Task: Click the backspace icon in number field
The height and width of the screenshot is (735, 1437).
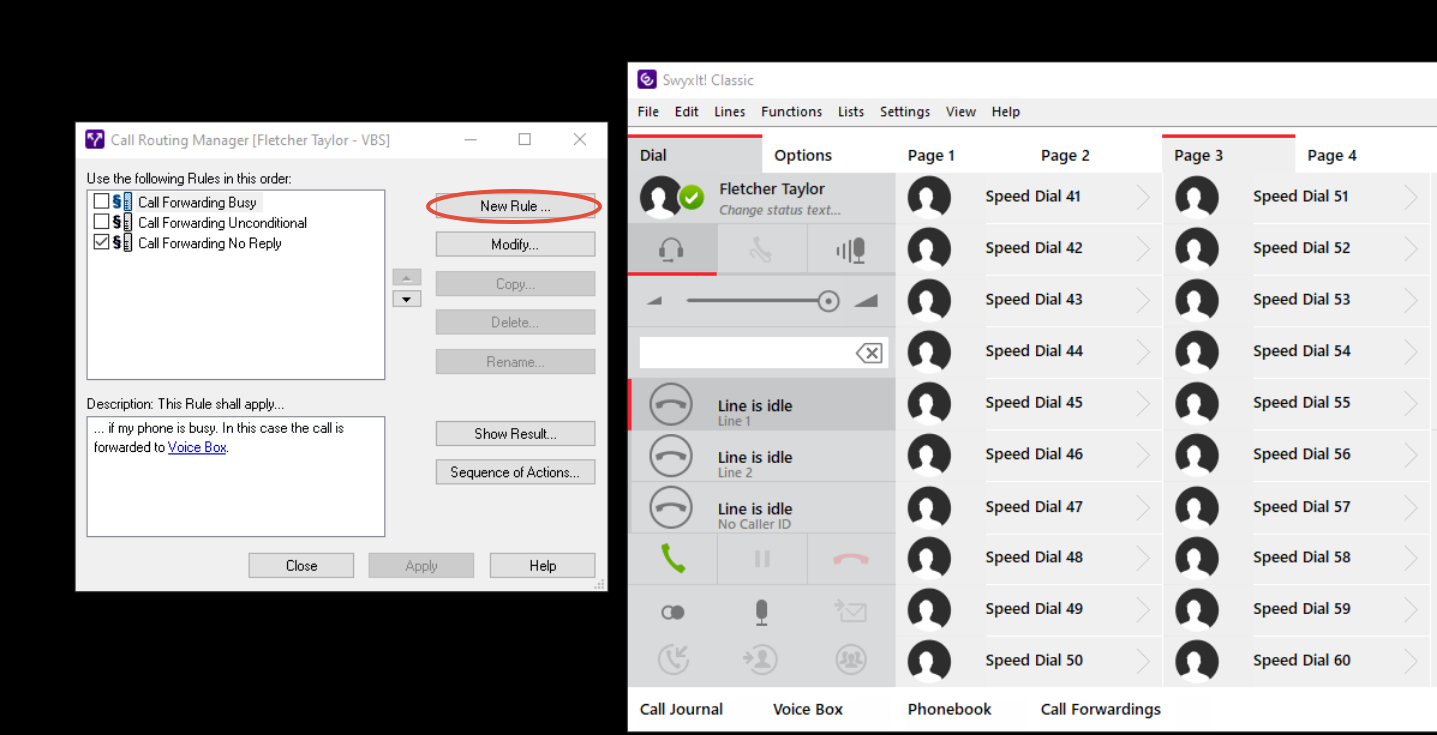Action: click(869, 352)
